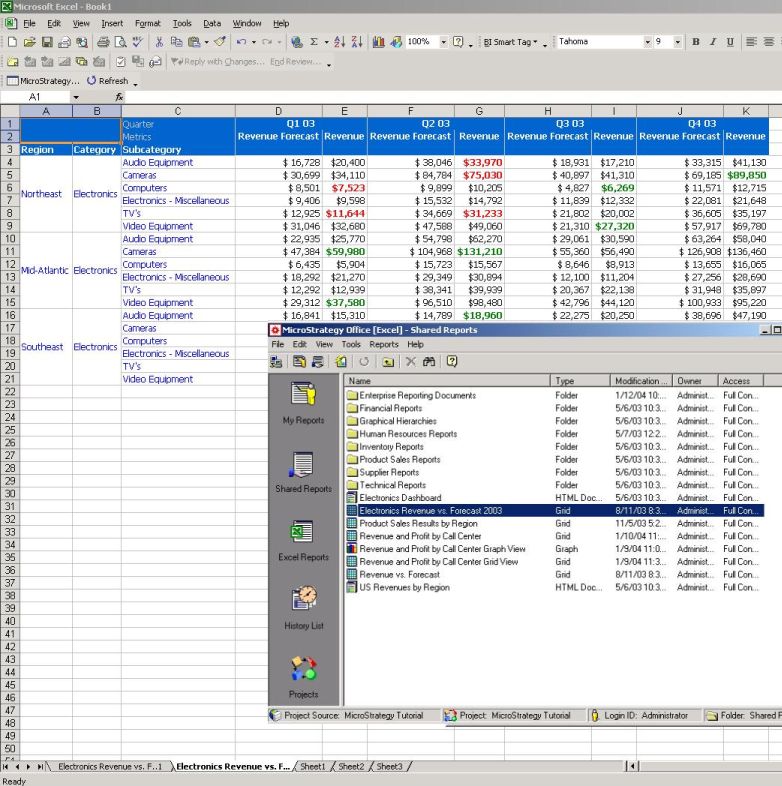782x786 pixels.
Task: Open Excel's Format menu
Action: tap(147, 24)
